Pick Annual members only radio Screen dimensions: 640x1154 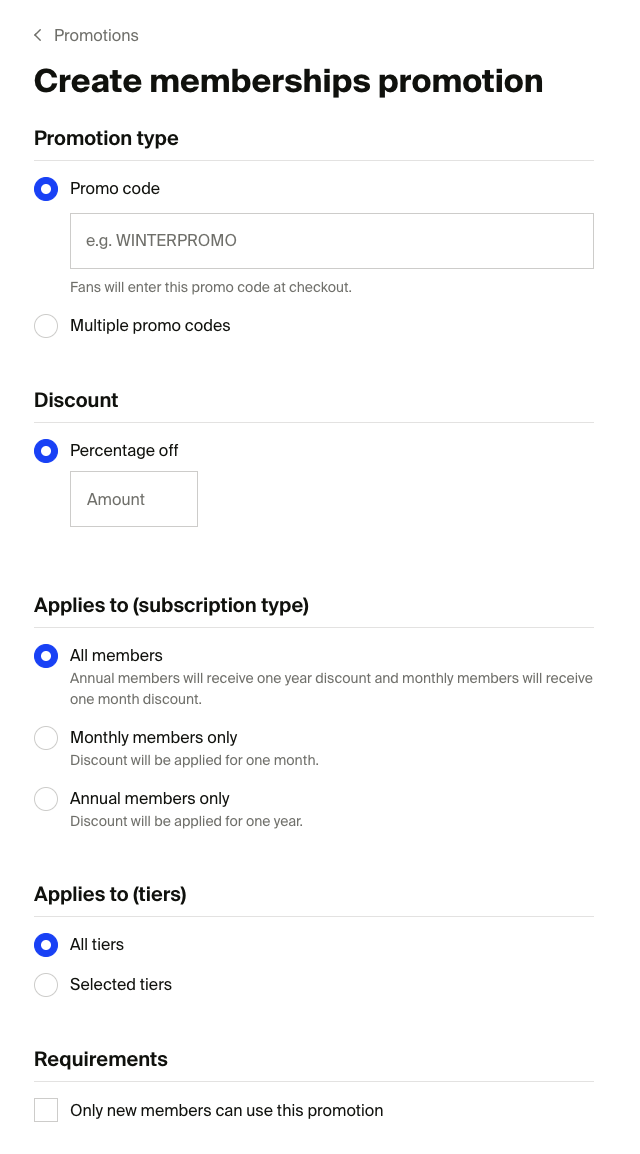coord(46,799)
